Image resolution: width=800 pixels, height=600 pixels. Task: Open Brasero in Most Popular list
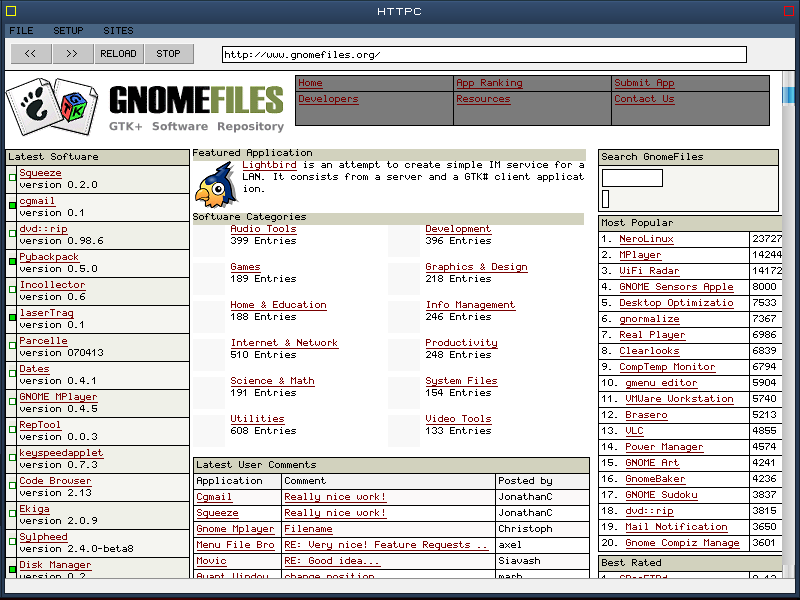tap(646, 415)
